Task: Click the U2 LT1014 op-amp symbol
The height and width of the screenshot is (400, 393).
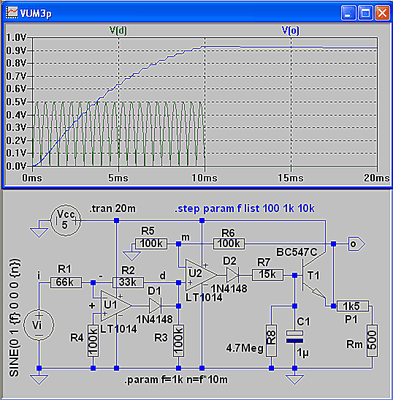Action: coord(201,275)
